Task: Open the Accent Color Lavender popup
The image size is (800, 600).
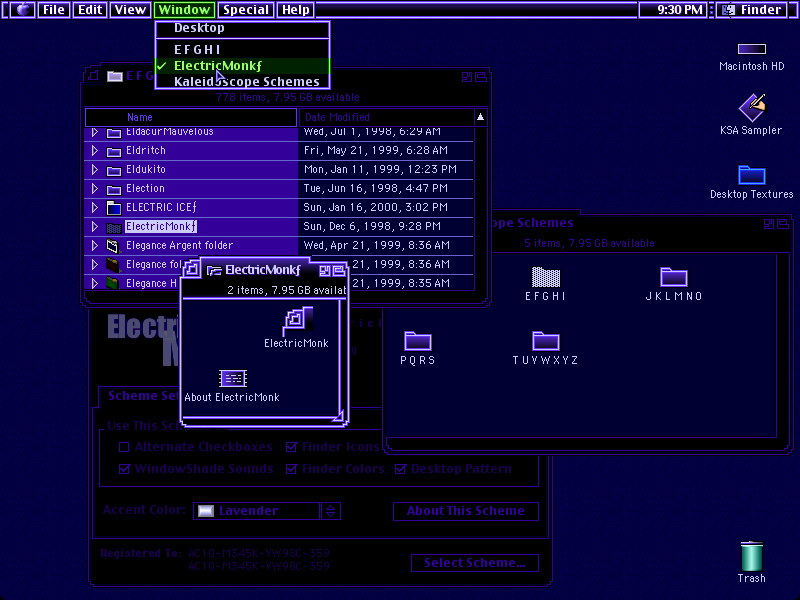Action: pos(257,511)
